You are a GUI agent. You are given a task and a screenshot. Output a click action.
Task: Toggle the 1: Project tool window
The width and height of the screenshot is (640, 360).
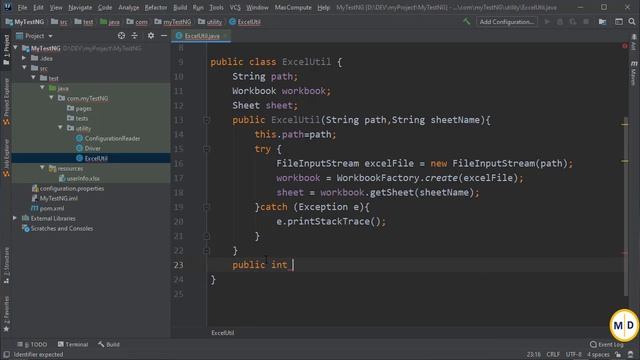[x=6, y=49]
